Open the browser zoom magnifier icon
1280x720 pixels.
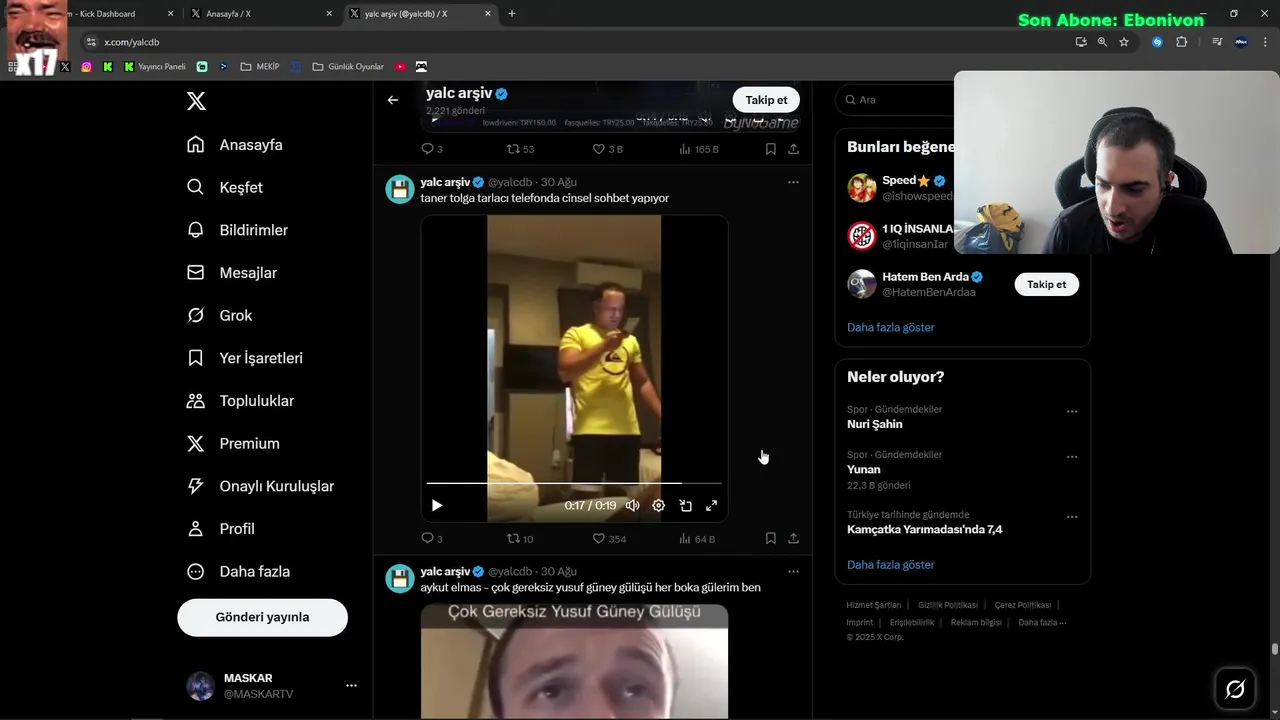tap(1102, 42)
